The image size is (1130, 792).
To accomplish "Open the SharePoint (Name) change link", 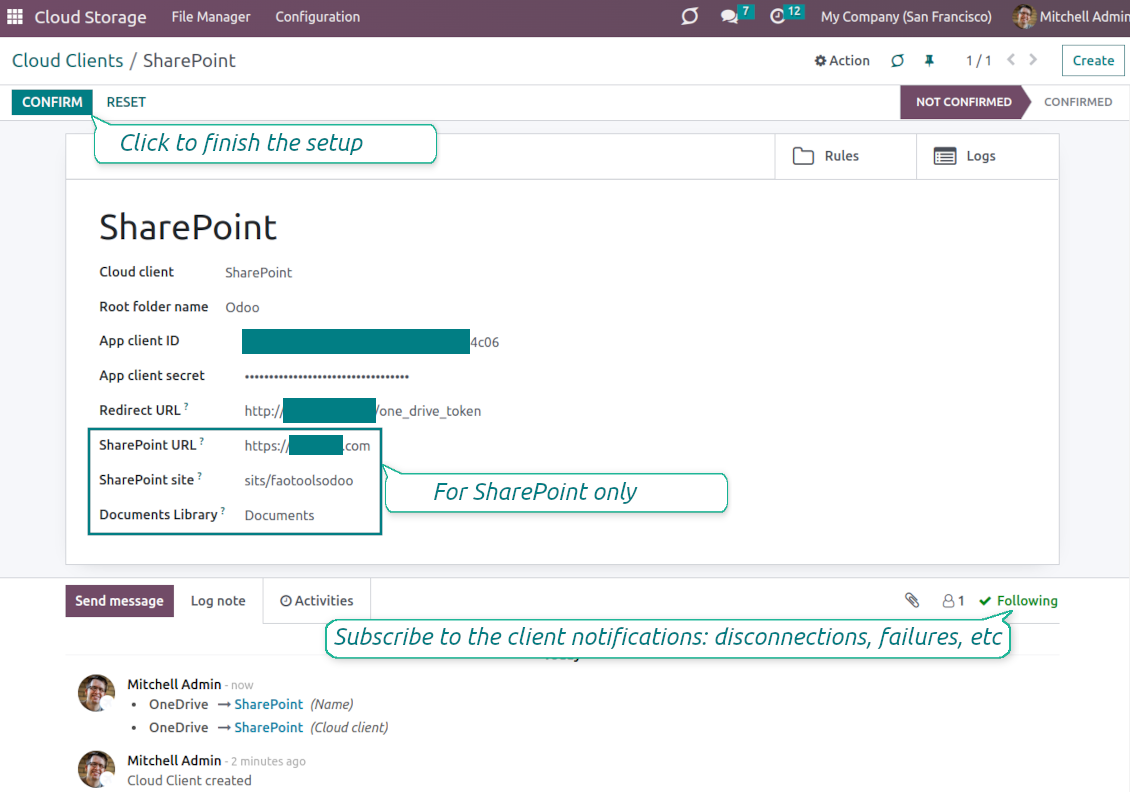I will coord(268,704).
